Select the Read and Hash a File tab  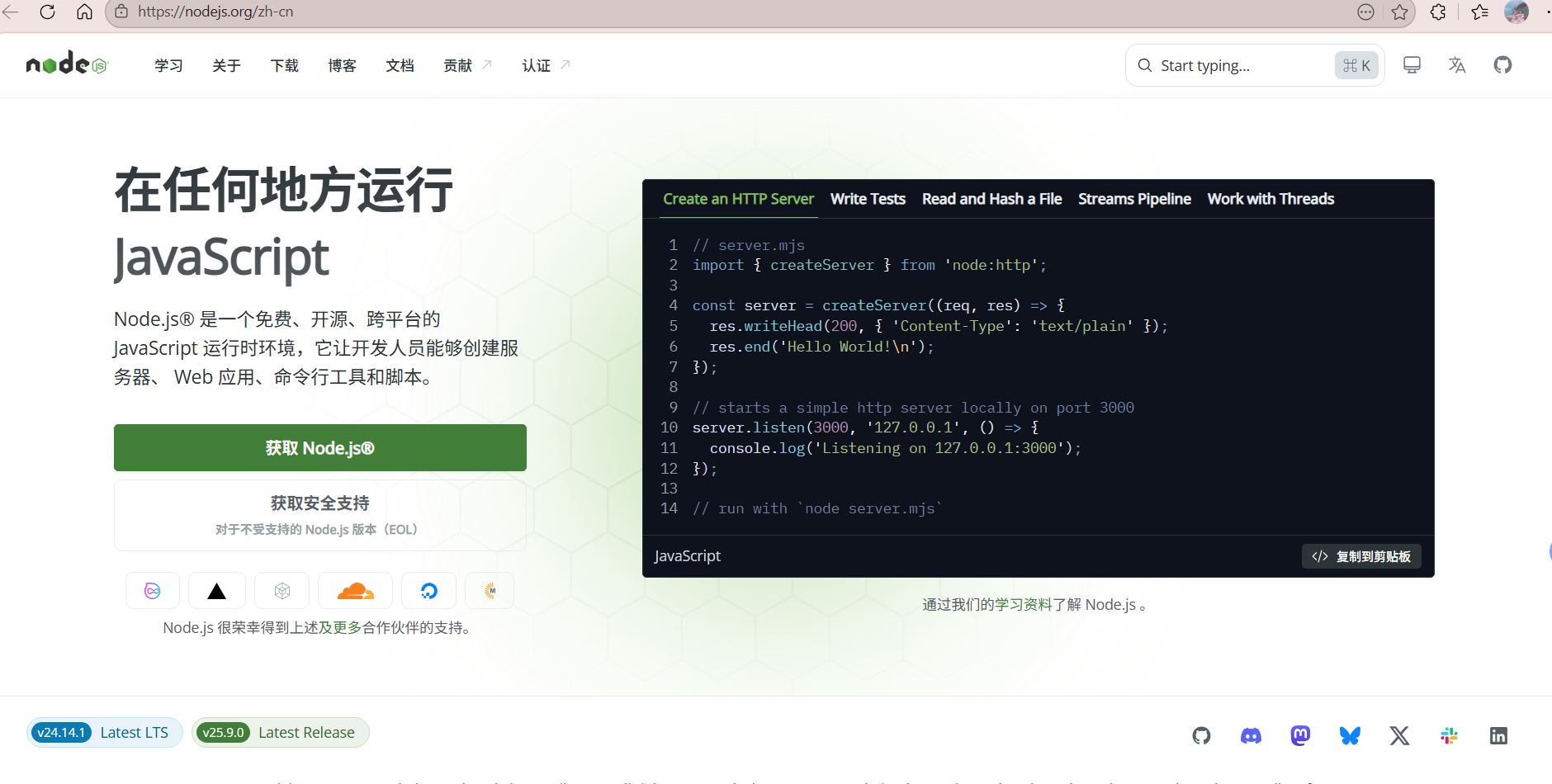coord(991,198)
